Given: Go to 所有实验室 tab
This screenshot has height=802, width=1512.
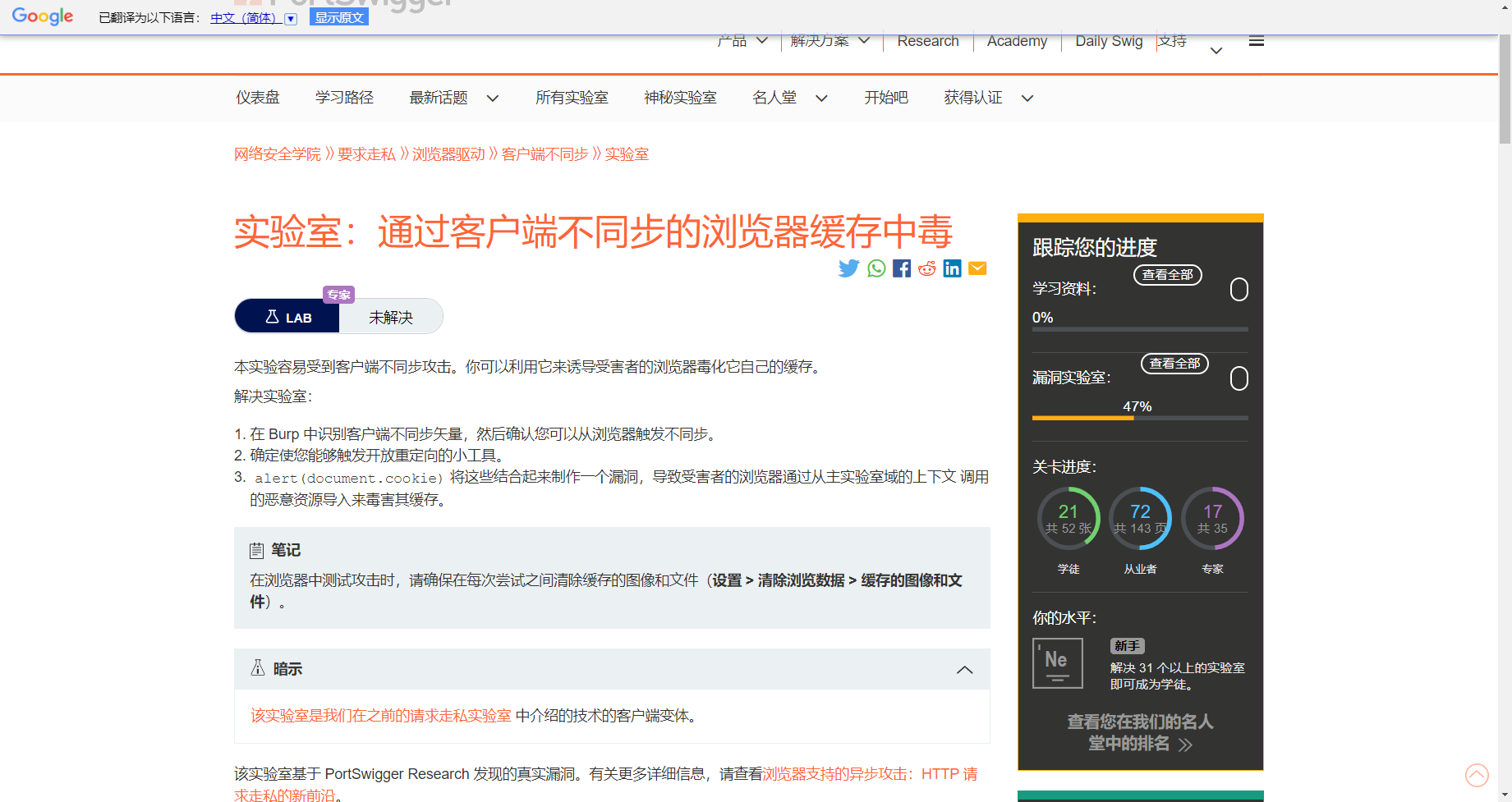Looking at the screenshot, I should click(572, 98).
